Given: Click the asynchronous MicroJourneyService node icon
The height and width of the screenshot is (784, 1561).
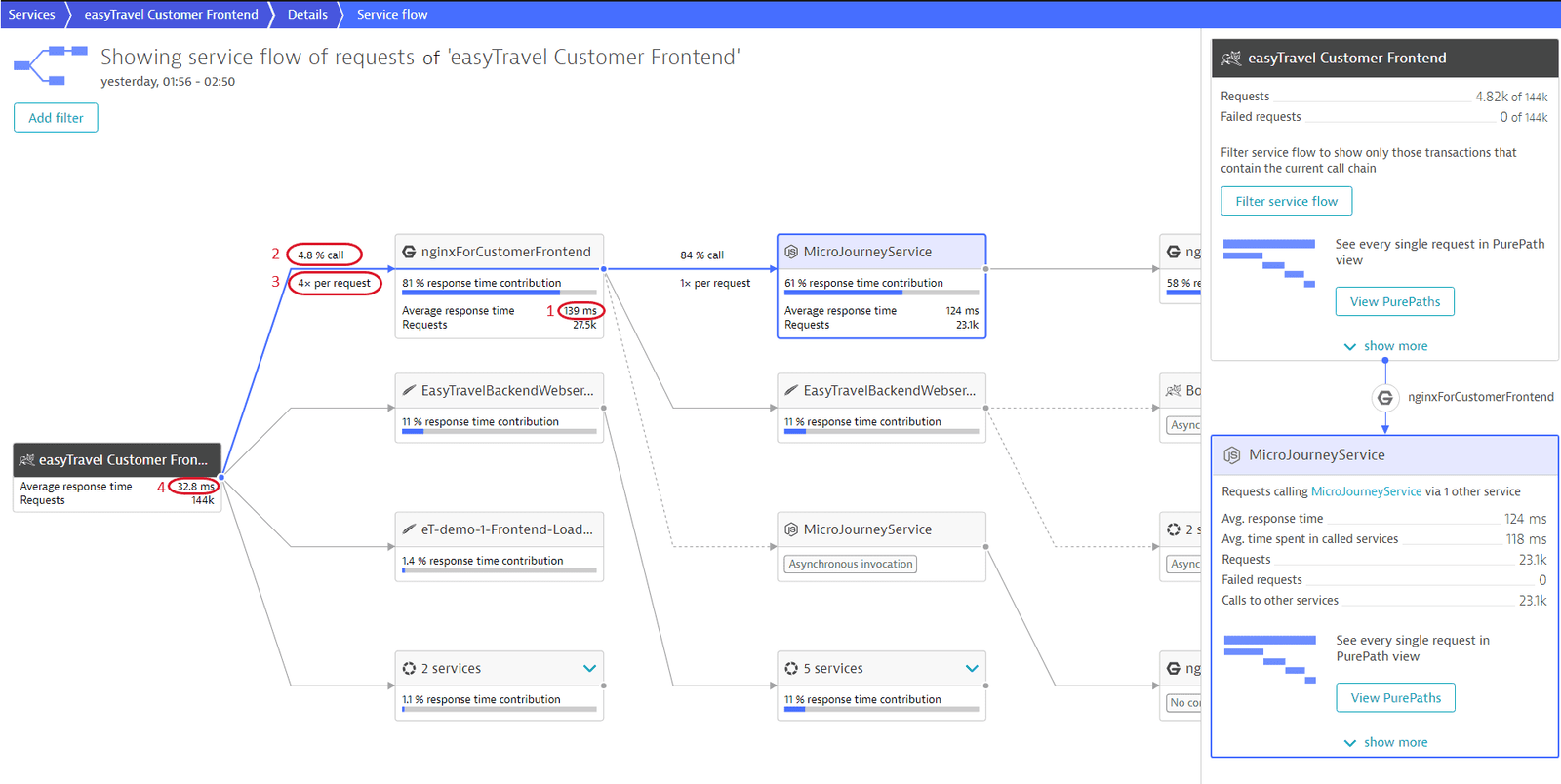Looking at the screenshot, I should point(791,529).
